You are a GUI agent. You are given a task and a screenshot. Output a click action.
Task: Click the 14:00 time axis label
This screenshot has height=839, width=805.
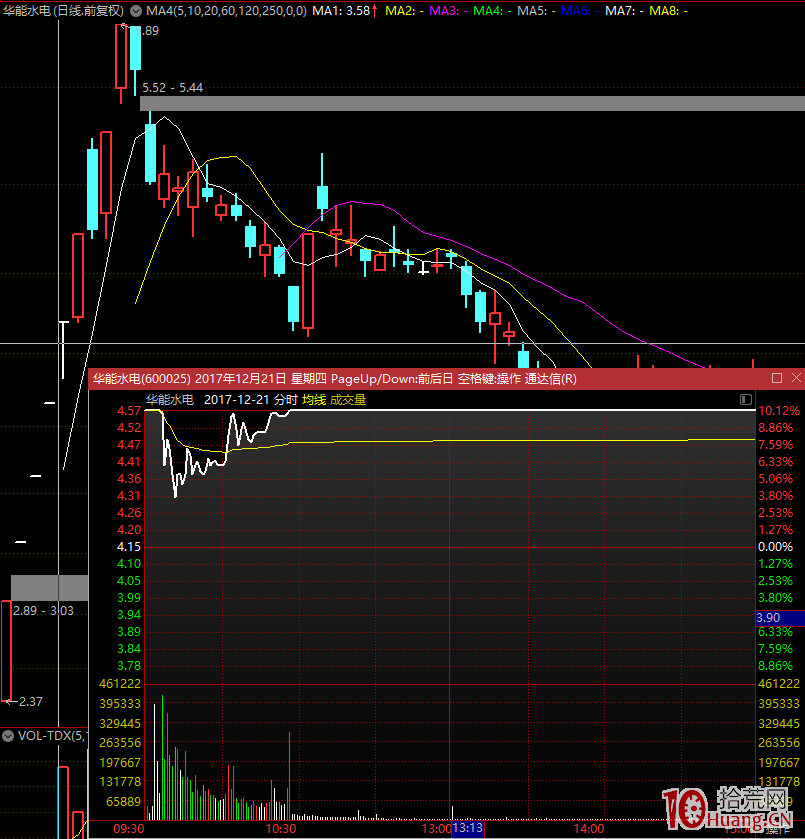[589, 829]
